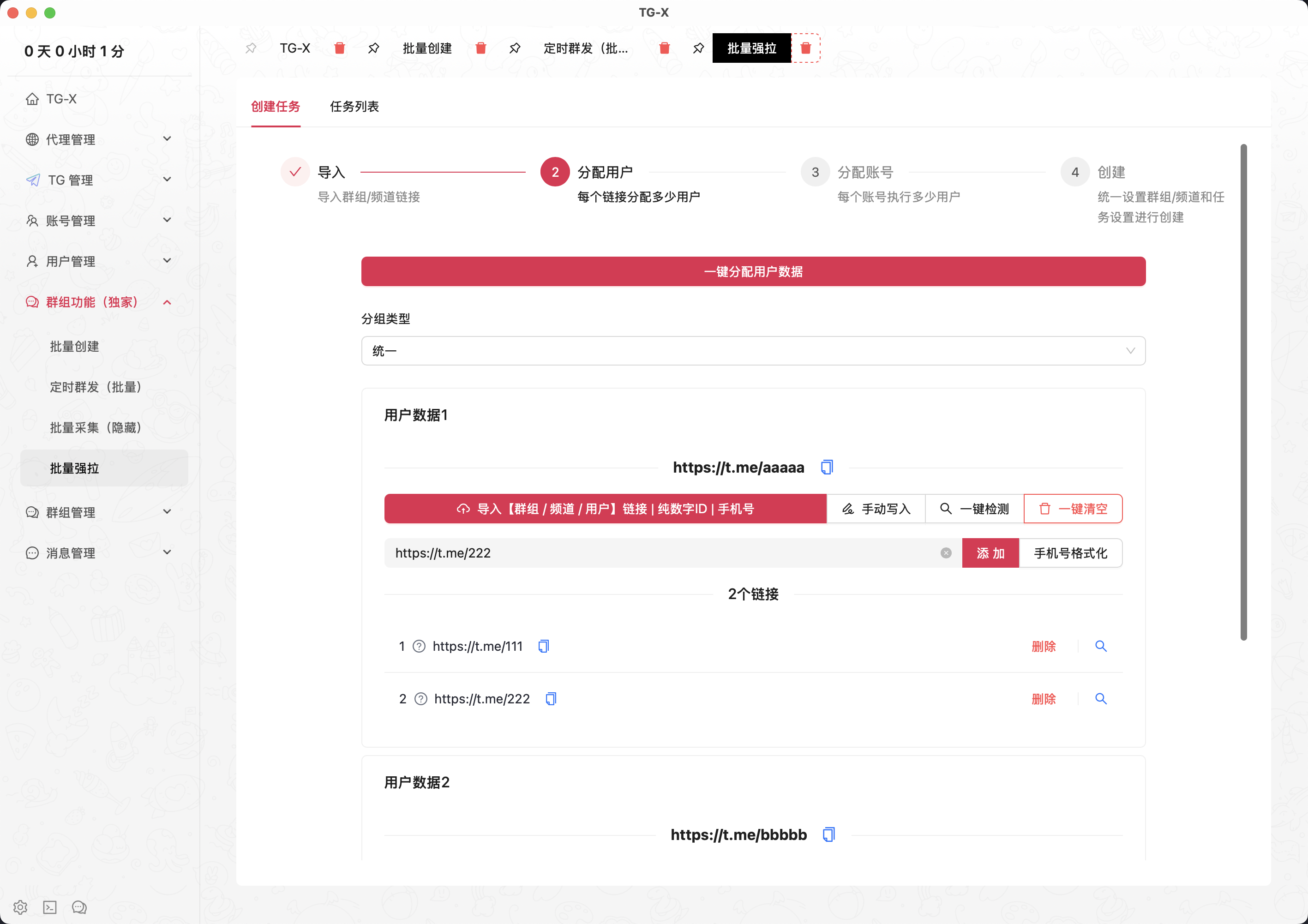Click the 2个链接 count label

pyautogui.click(x=753, y=594)
